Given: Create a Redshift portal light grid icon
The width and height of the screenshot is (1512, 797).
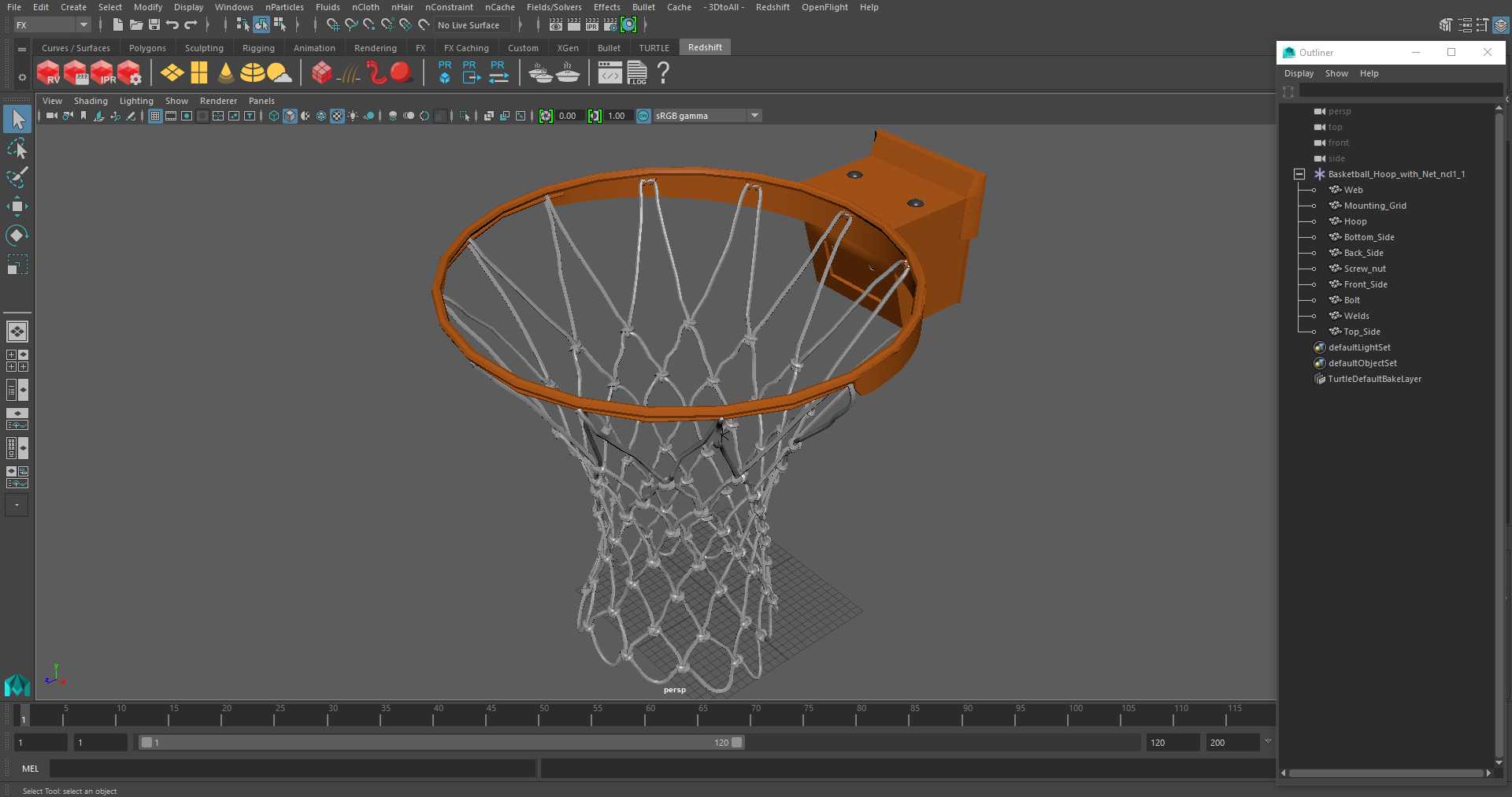Looking at the screenshot, I should 199,73.
